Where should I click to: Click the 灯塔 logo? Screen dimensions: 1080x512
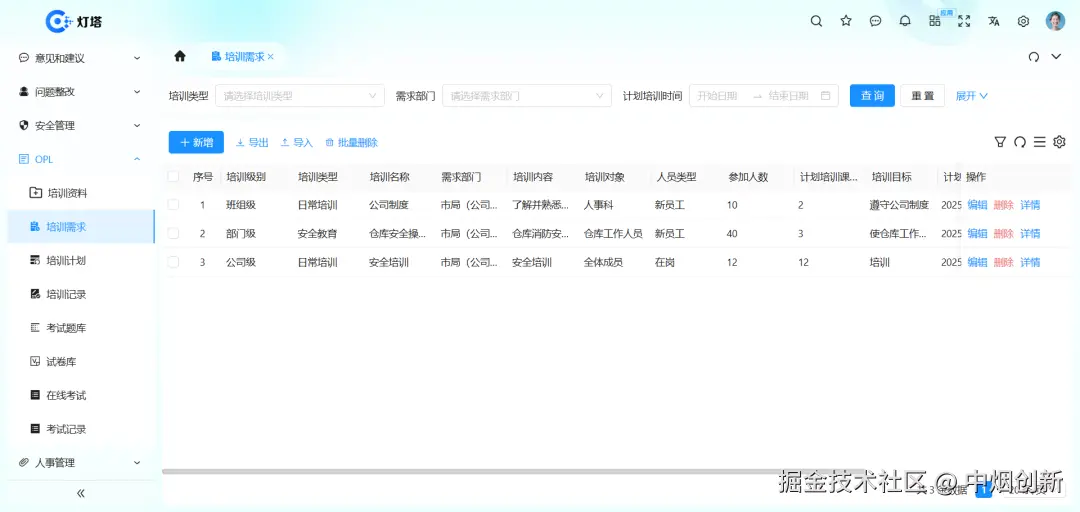[74, 21]
